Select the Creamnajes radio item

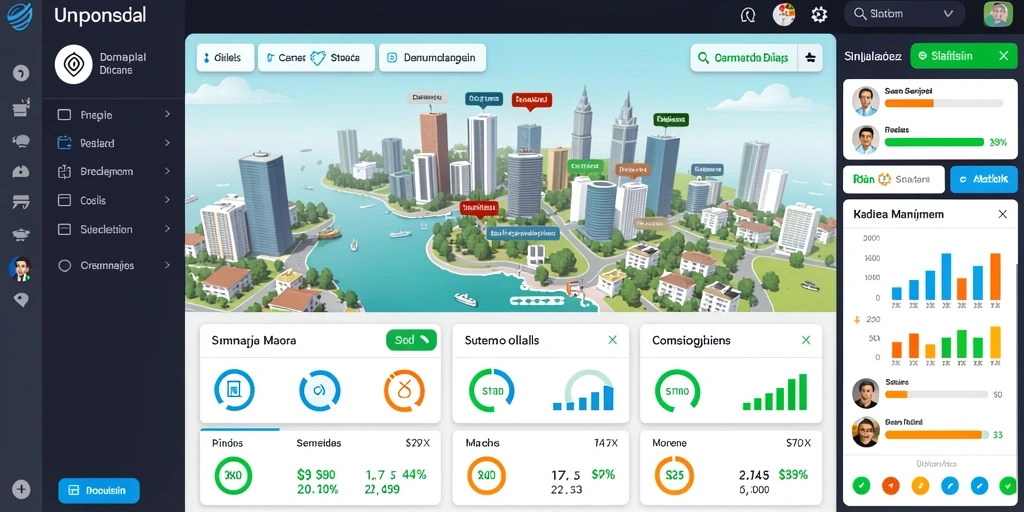pos(65,266)
